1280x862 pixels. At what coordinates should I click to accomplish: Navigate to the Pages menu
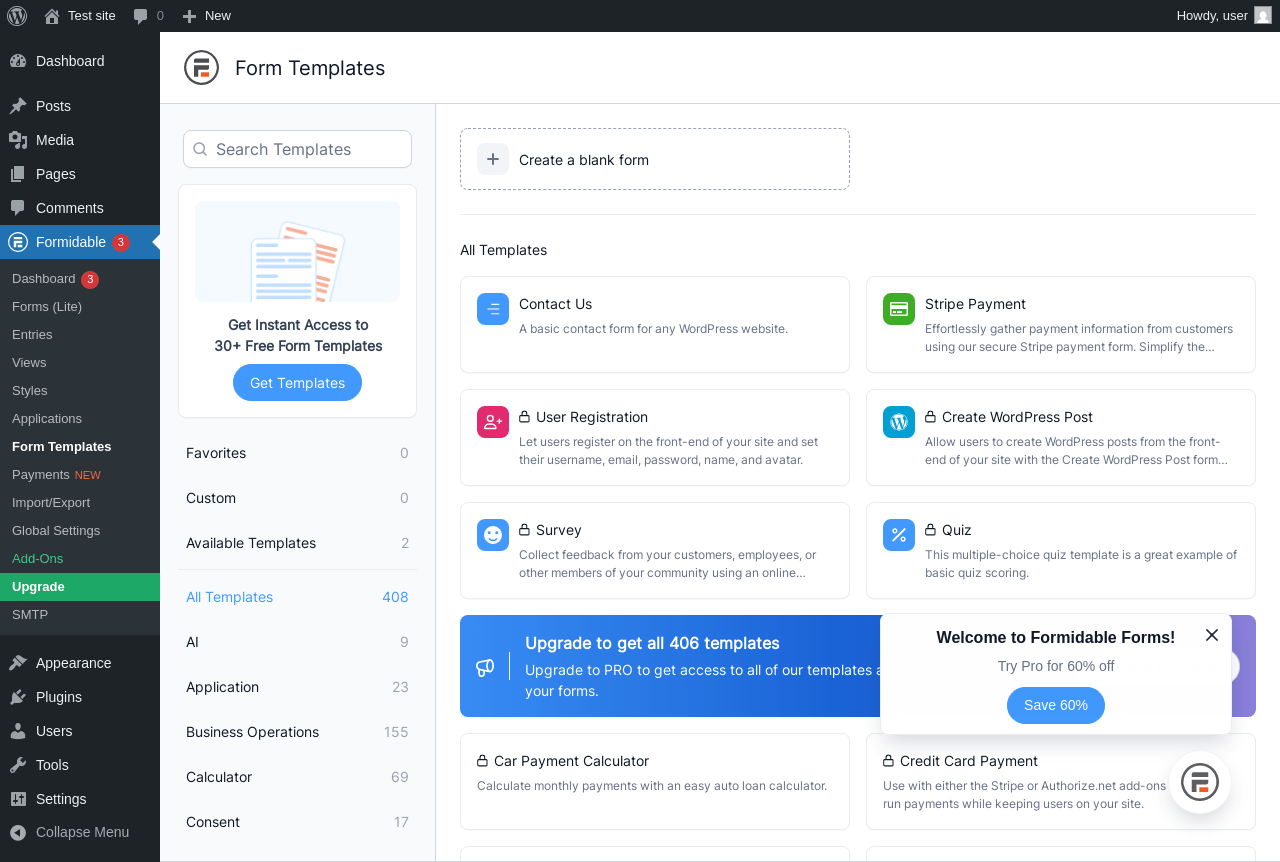(80, 174)
